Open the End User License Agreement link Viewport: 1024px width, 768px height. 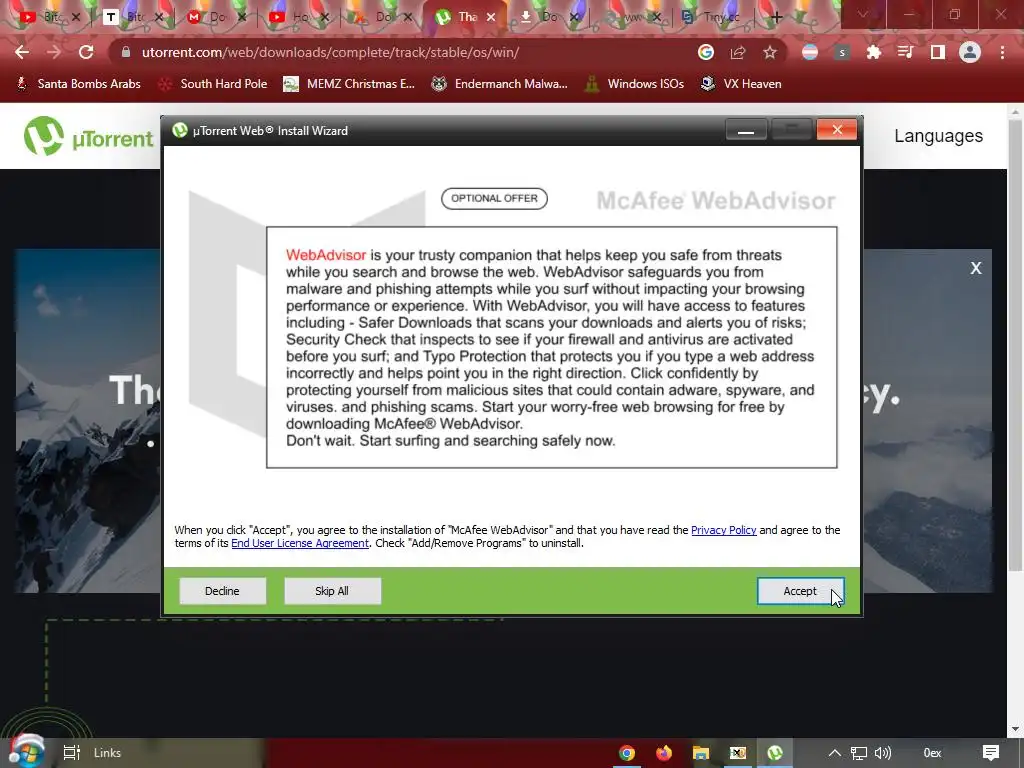tap(300, 543)
